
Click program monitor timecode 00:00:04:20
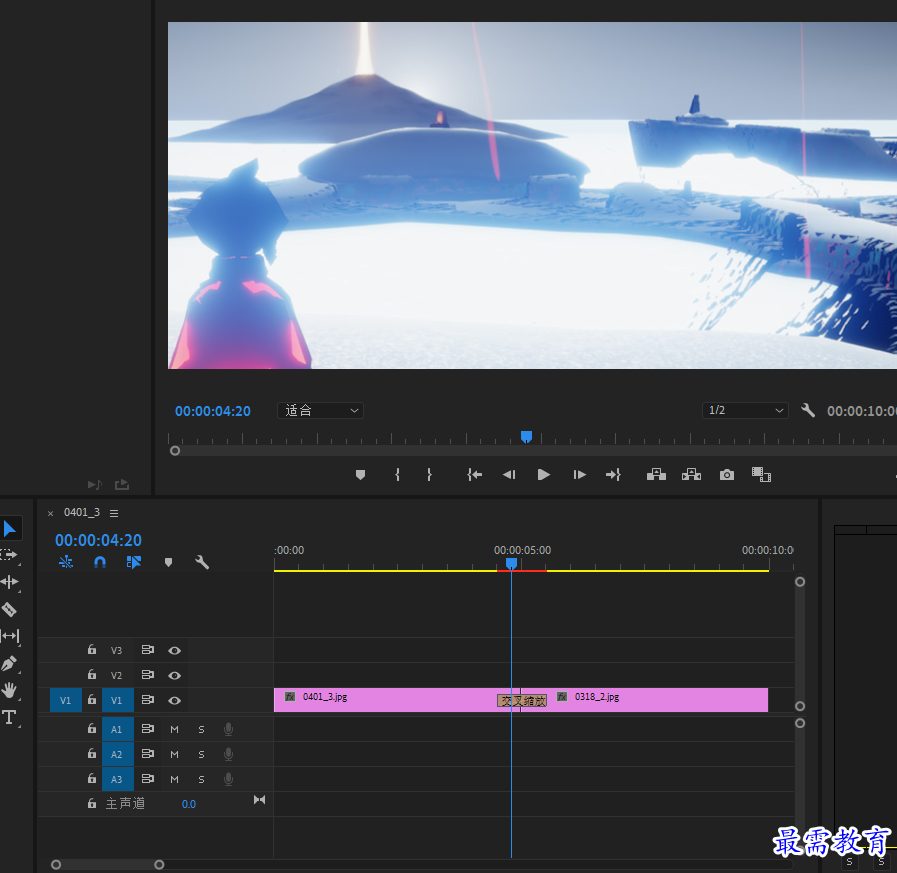213,411
